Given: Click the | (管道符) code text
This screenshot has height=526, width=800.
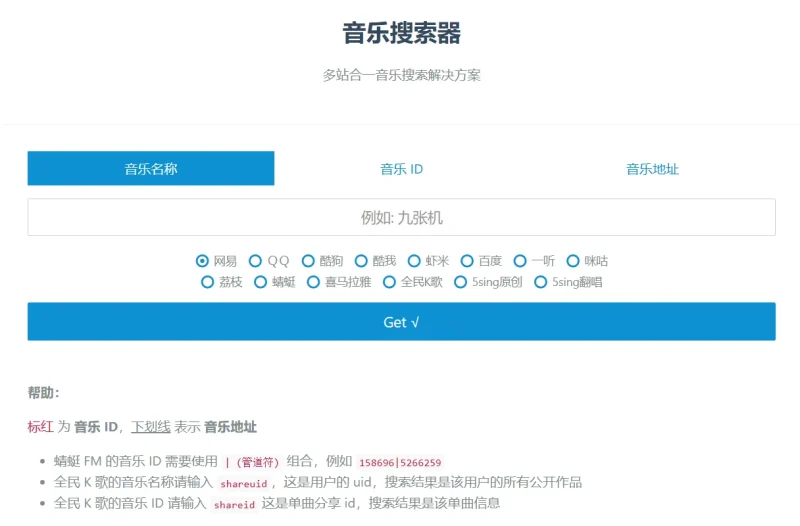Looking at the screenshot, I should pos(252,462).
